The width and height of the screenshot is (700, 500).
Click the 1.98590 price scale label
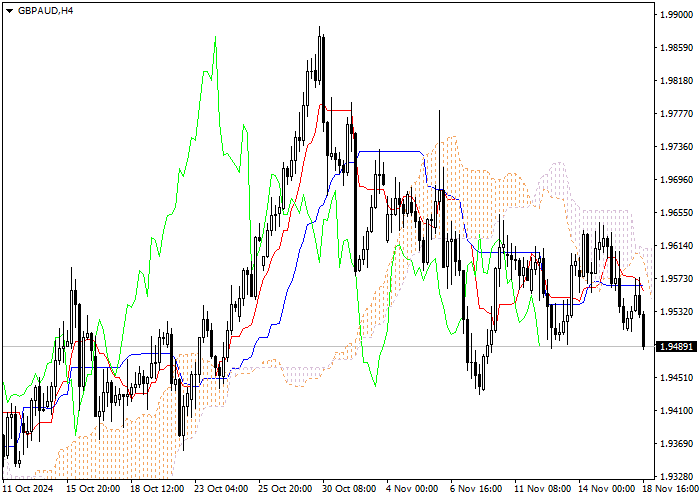click(x=677, y=48)
